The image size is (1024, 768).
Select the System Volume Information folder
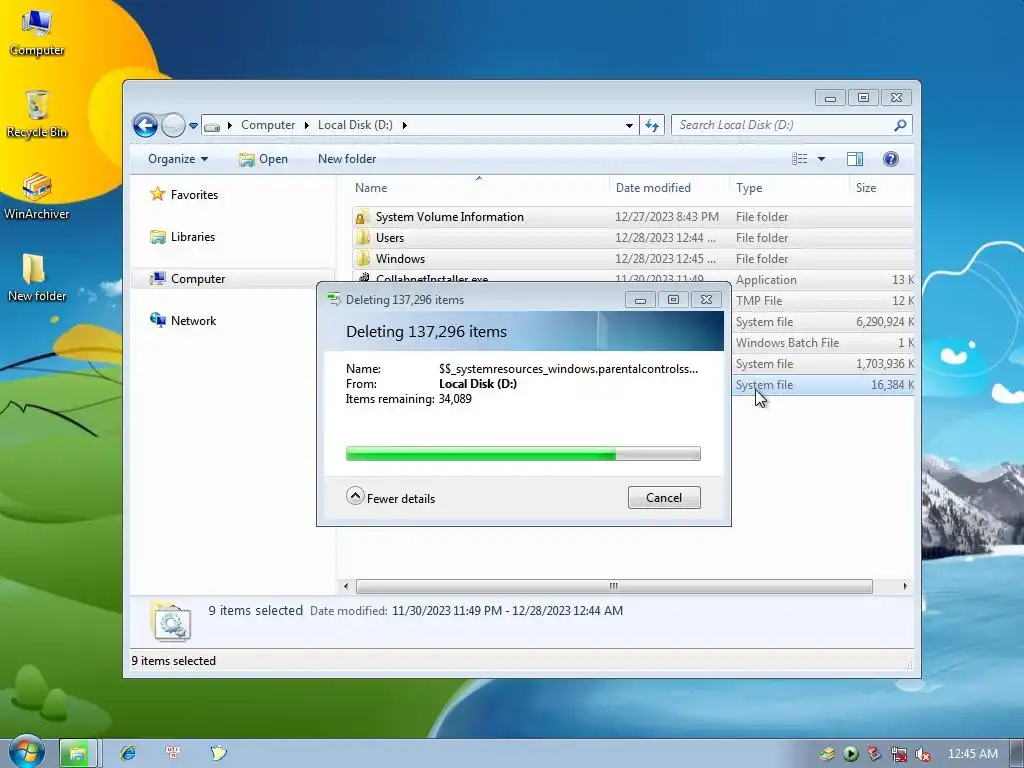click(632, 217)
